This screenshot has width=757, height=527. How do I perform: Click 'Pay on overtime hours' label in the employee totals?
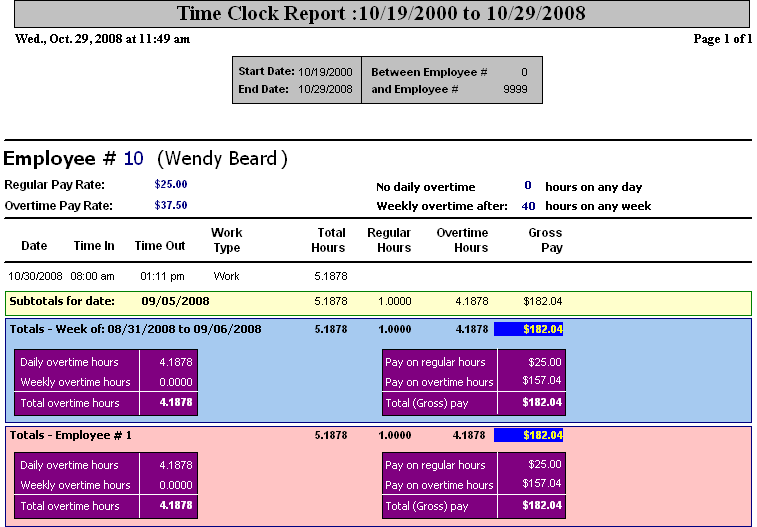439,485
